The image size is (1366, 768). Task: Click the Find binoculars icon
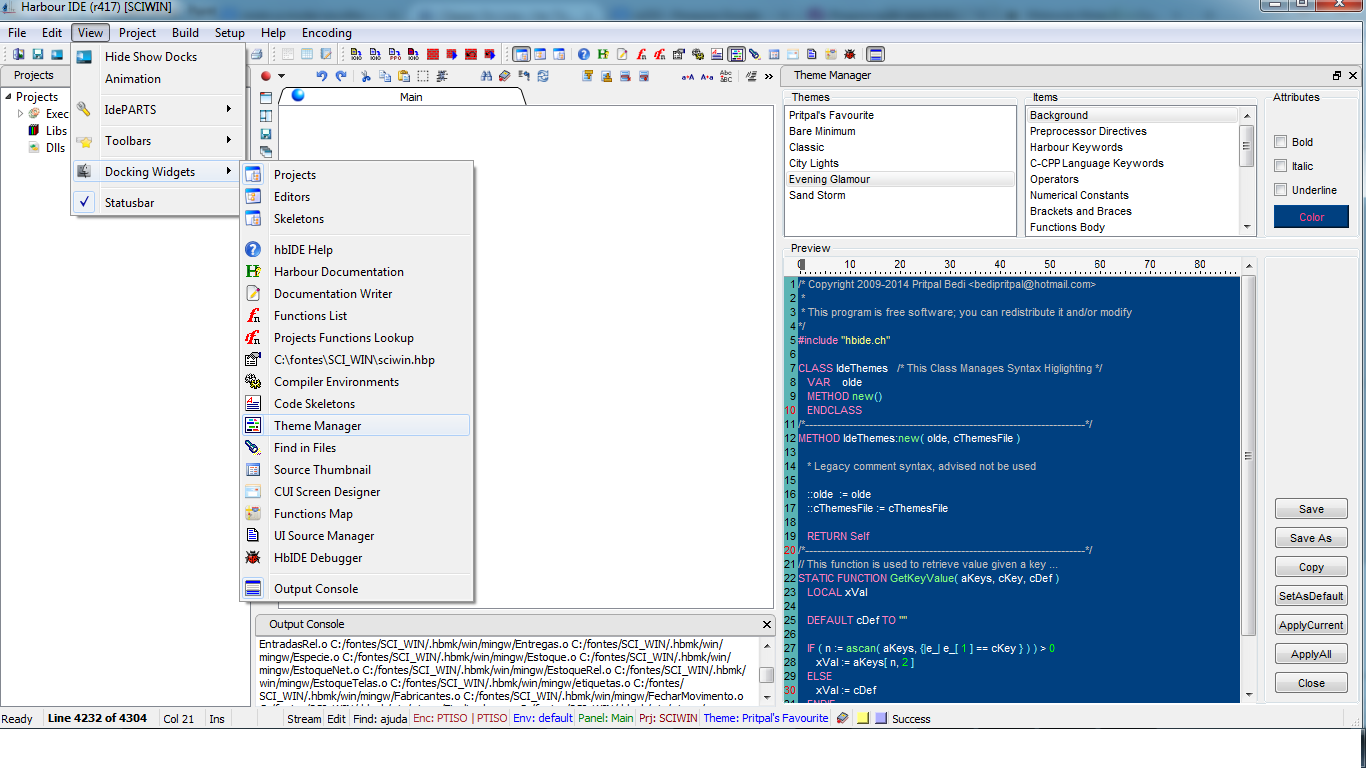pos(486,76)
